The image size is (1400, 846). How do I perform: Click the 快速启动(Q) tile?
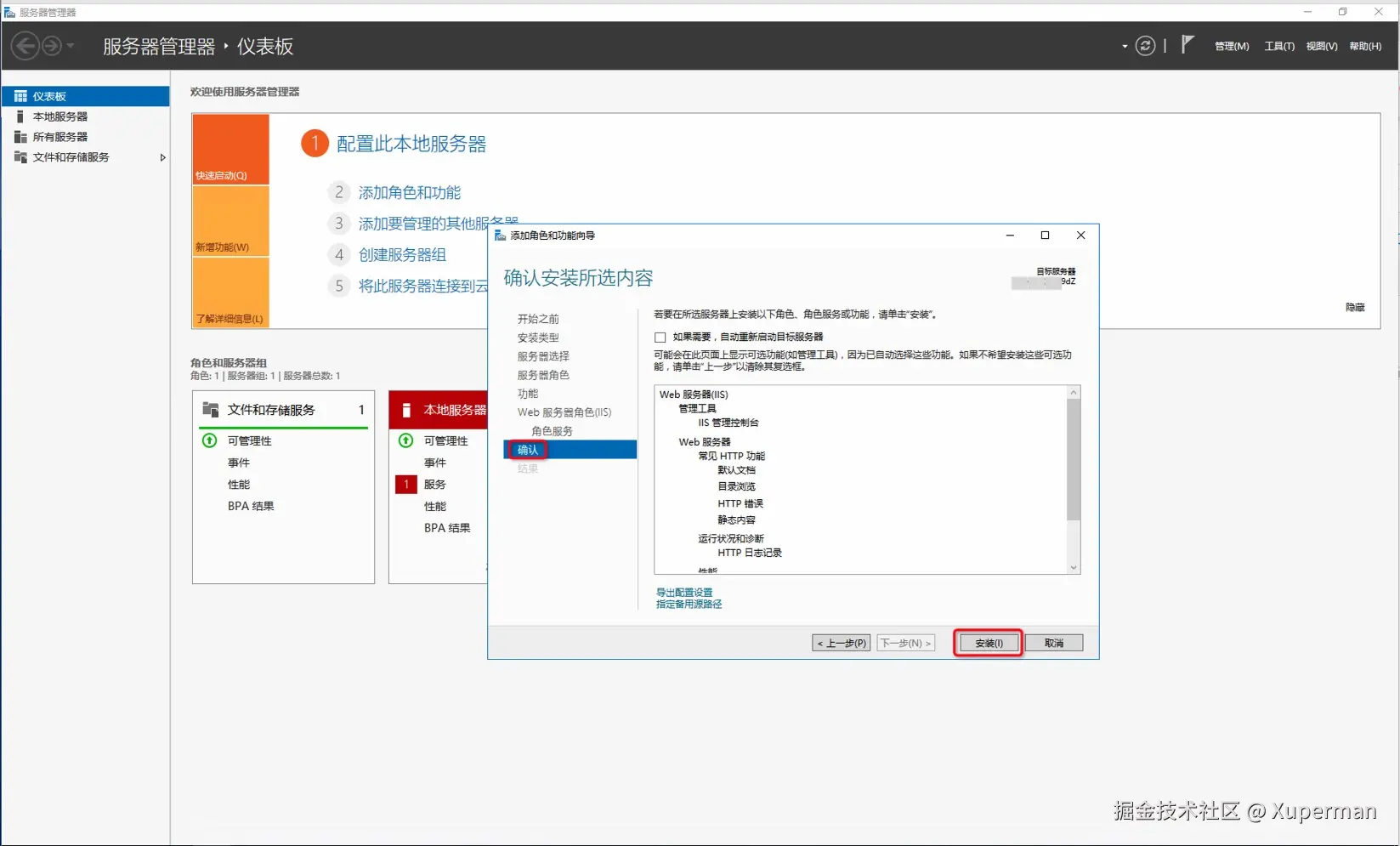click(x=230, y=150)
